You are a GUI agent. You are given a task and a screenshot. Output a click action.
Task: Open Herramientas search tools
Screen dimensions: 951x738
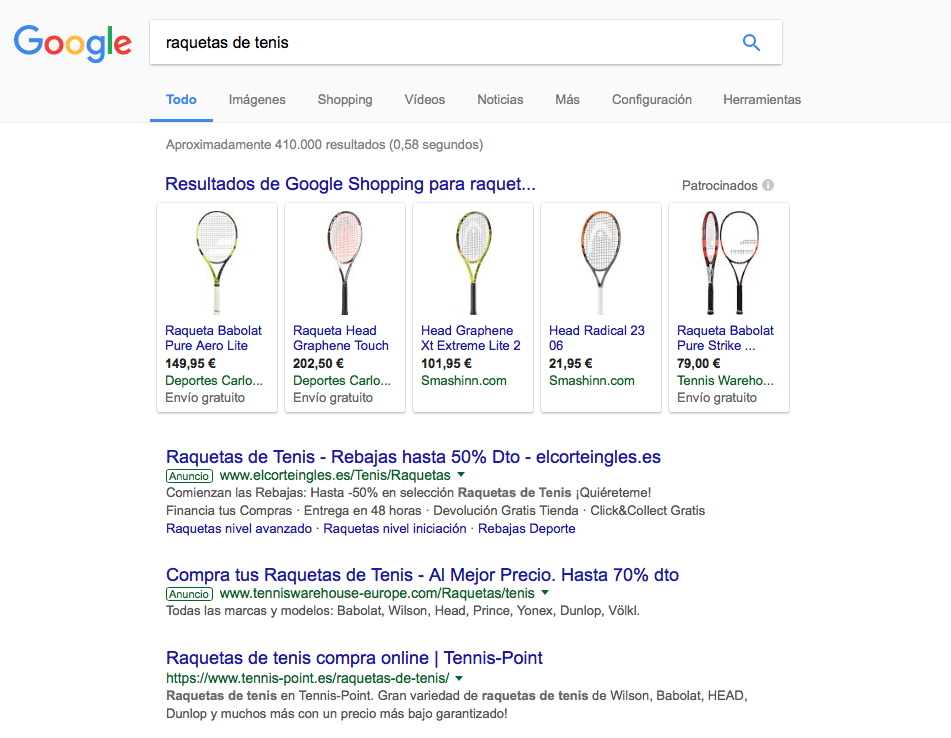click(762, 100)
